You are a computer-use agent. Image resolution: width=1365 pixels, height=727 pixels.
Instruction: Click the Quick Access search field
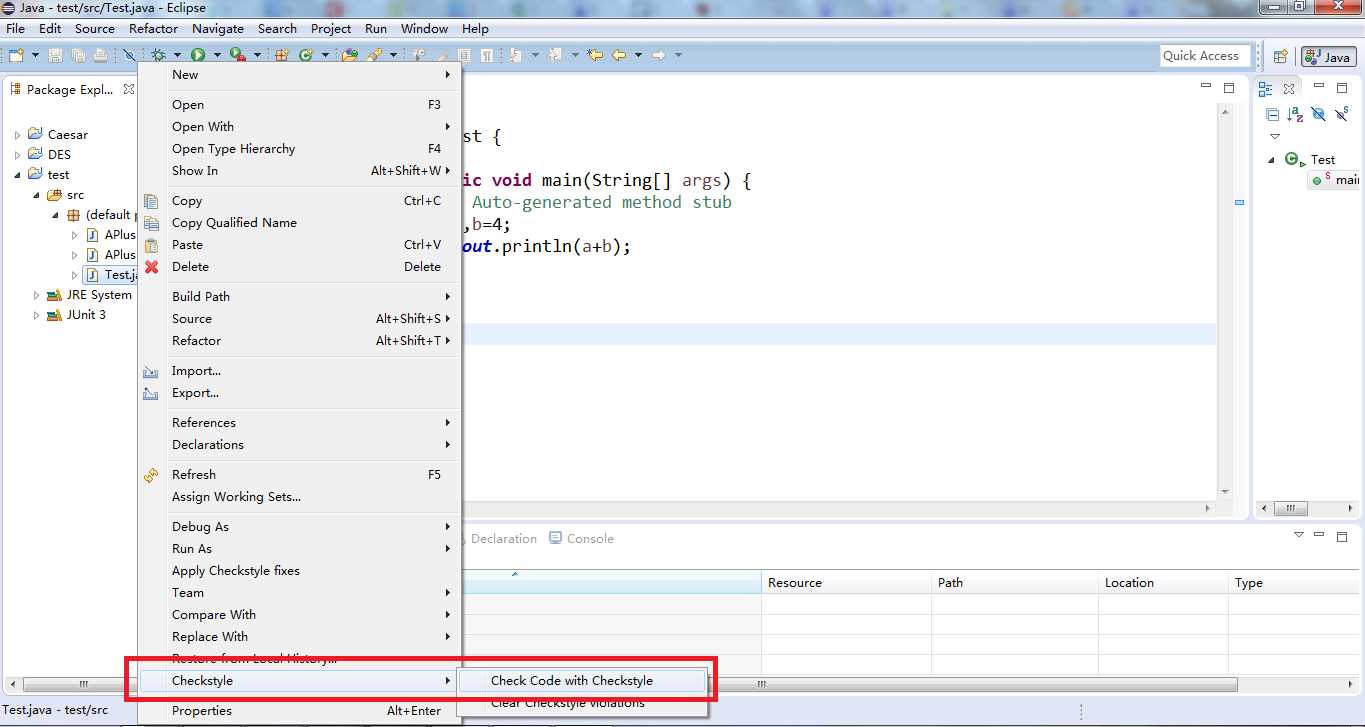click(1203, 56)
